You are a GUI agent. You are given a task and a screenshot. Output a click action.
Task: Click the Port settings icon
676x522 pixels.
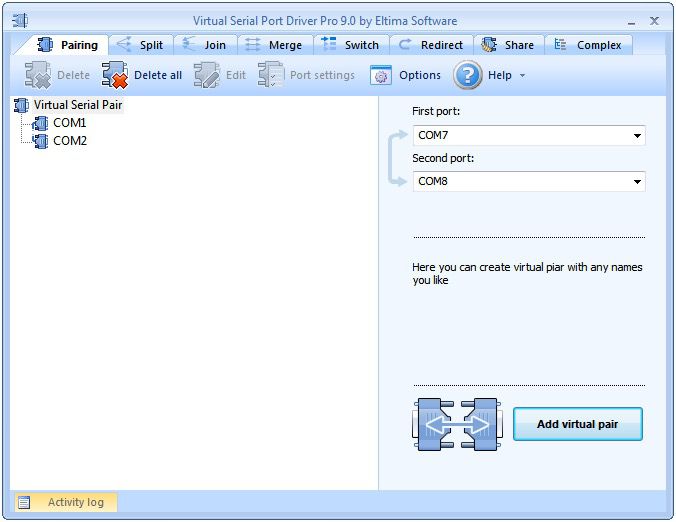pyautogui.click(x=271, y=74)
